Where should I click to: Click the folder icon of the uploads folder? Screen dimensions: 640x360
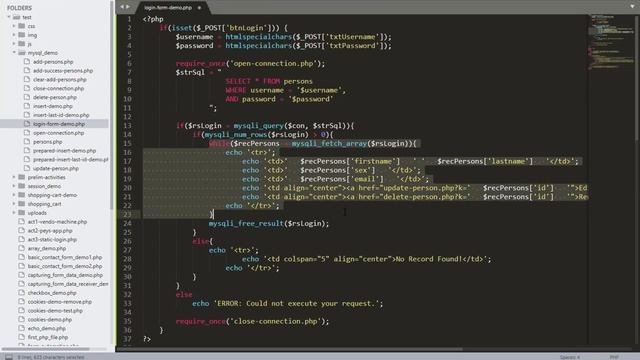22,213
